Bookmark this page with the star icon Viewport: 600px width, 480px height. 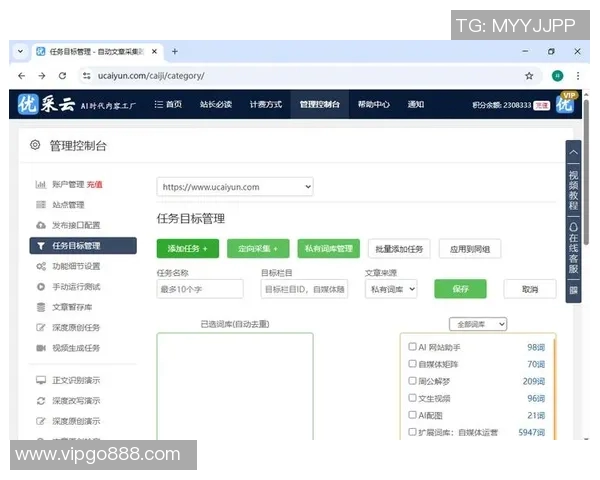pyautogui.click(x=529, y=76)
